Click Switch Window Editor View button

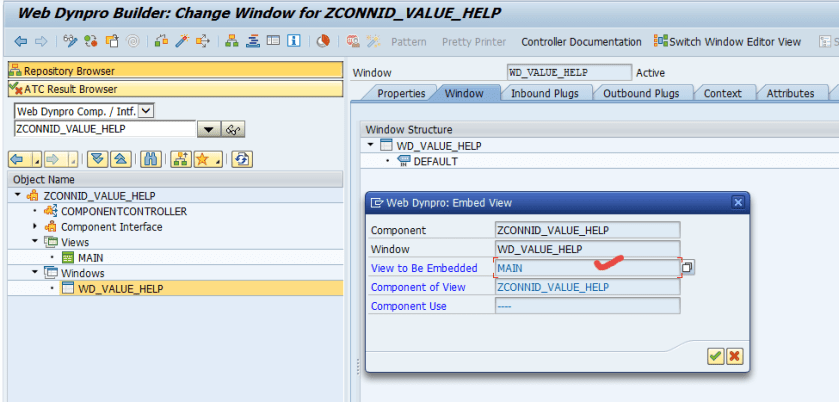[x=728, y=42]
